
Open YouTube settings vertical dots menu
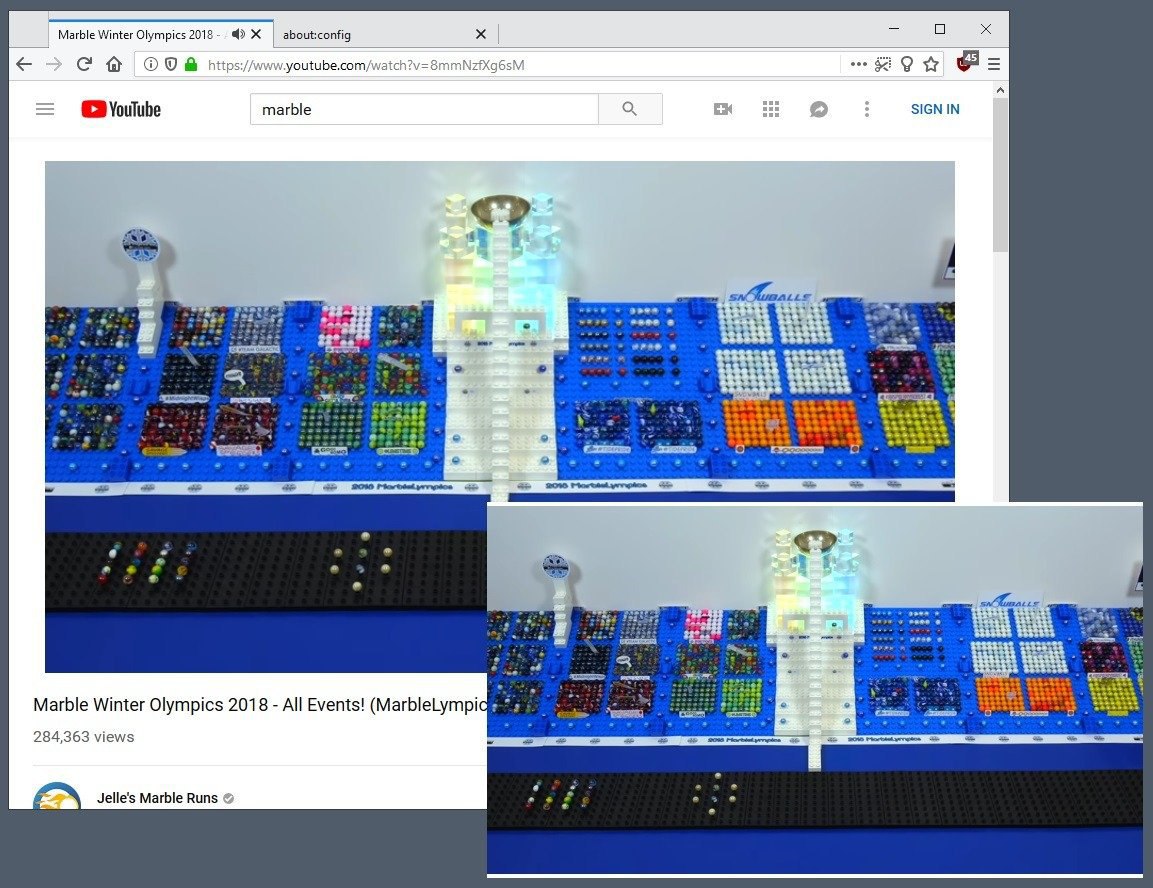(x=867, y=110)
